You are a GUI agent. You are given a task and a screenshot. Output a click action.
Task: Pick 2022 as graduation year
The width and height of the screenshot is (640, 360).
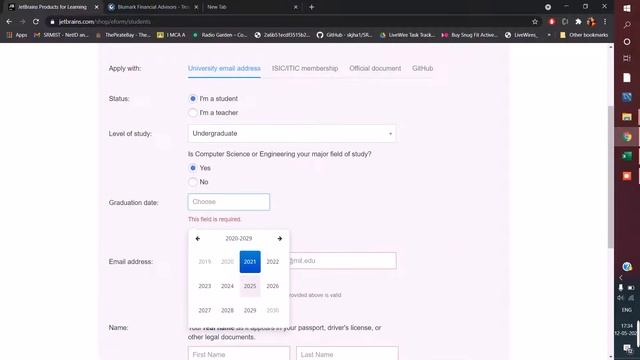(x=273, y=262)
